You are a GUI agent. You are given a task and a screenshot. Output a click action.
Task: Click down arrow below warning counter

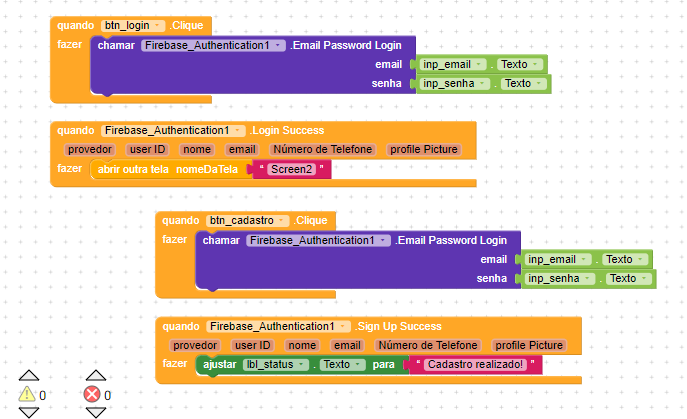[x=29, y=412]
